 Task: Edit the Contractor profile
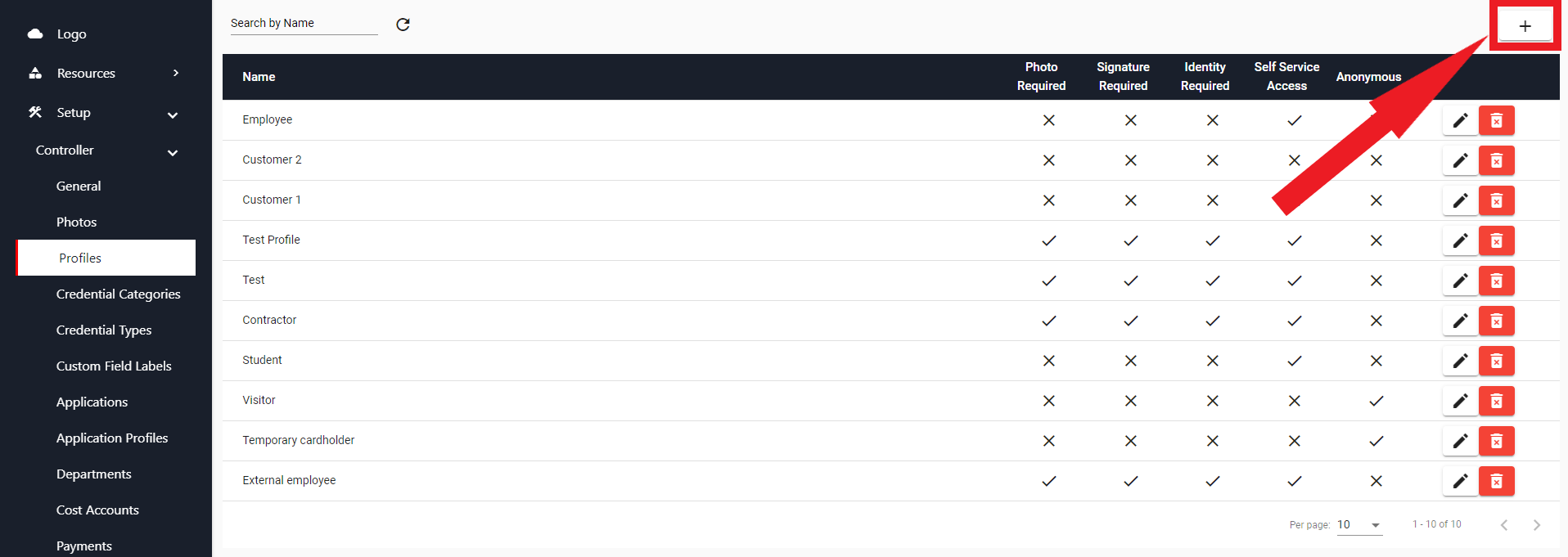pos(1460,321)
